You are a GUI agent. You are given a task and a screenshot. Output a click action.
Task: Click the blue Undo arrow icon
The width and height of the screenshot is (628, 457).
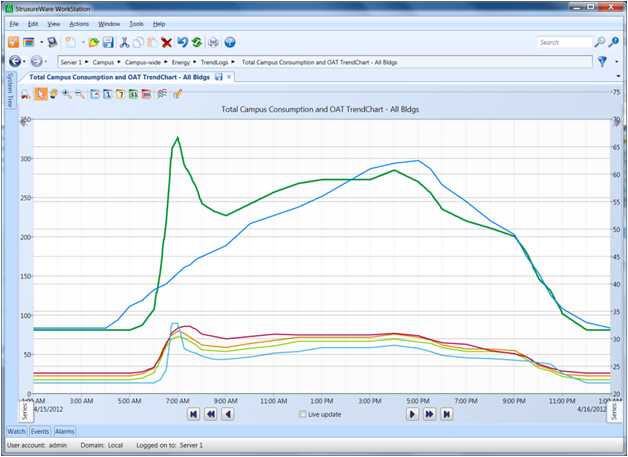(183, 42)
